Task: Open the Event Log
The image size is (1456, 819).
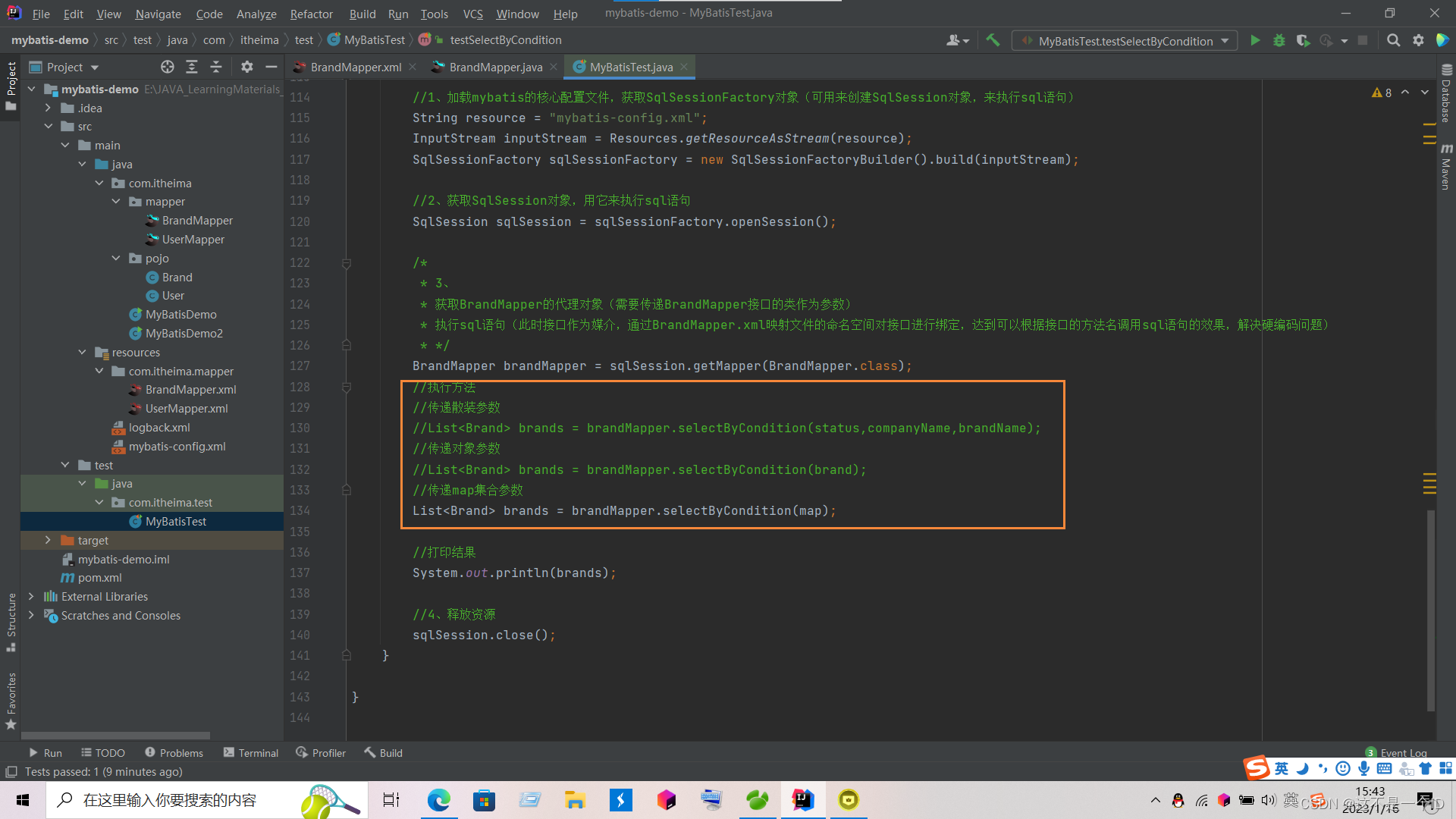Action: (1396, 753)
